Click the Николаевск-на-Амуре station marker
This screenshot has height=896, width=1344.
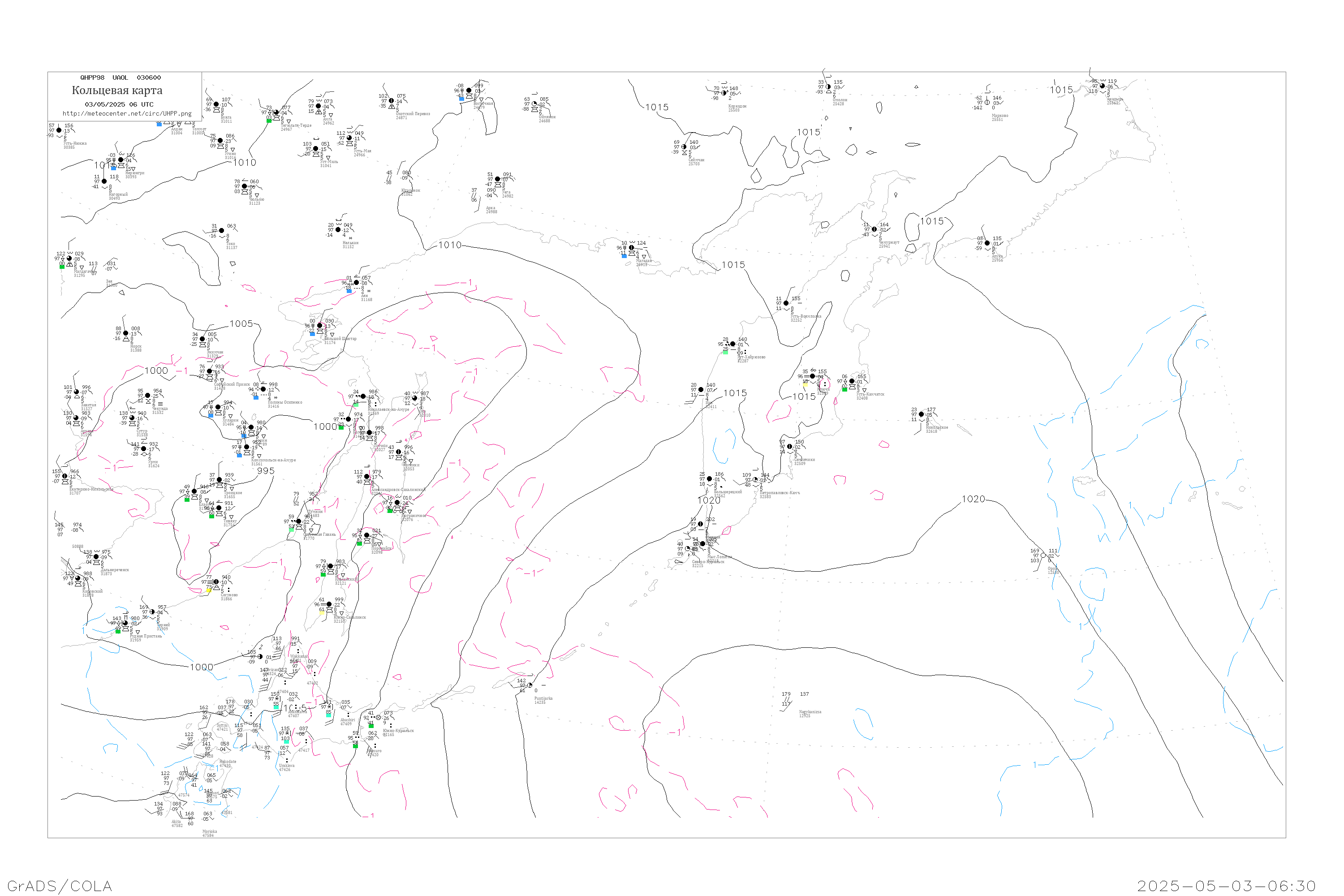[x=363, y=396]
